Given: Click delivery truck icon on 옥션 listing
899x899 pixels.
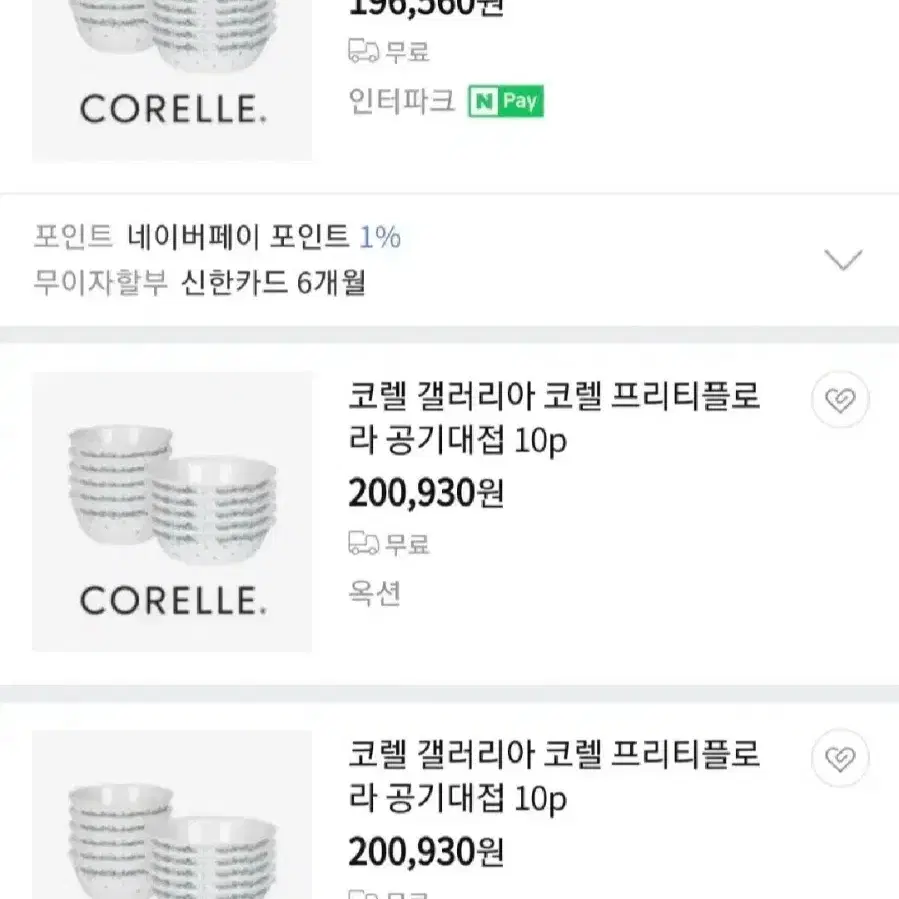Looking at the screenshot, I should pyautogui.click(x=363, y=543).
